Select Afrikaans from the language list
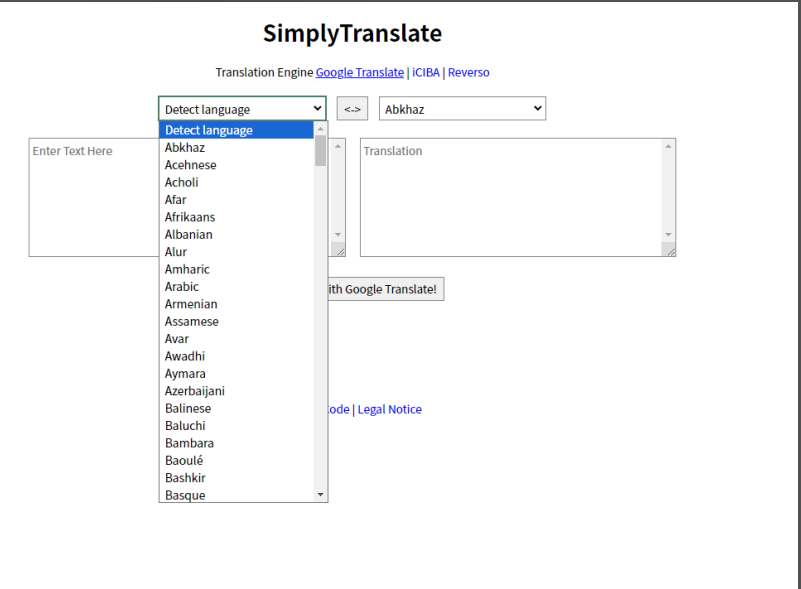 coord(190,217)
